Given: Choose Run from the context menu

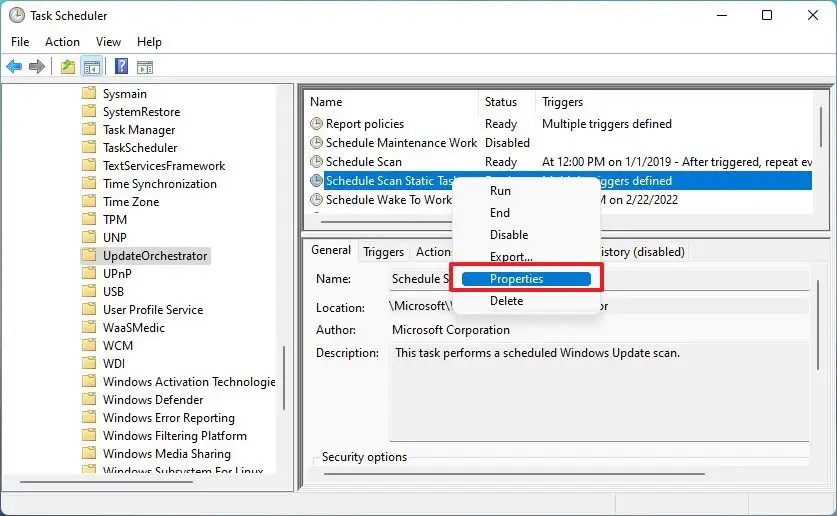Looking at the screenshot, I should click(x=526, y=191).
